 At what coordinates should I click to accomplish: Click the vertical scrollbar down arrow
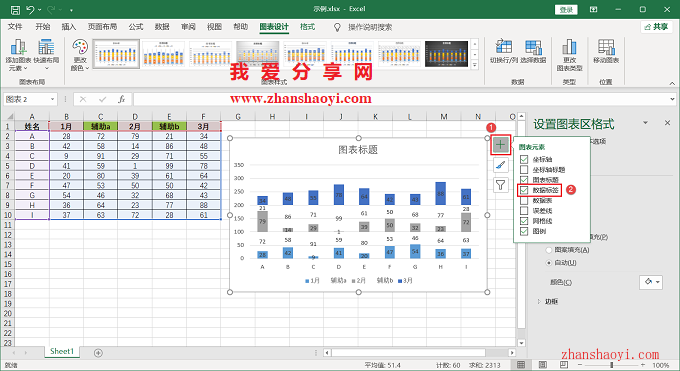click(x=521, y=343)
